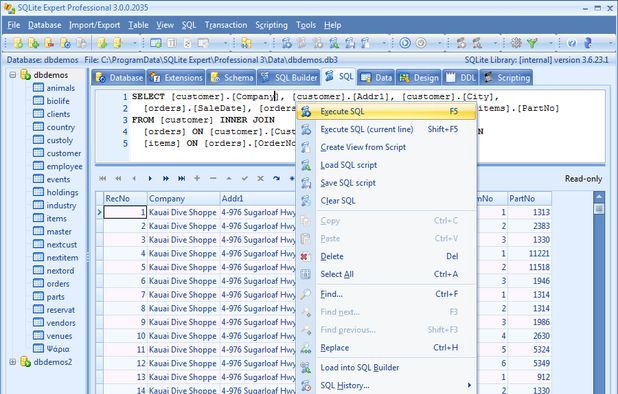Choose Save SQL script from the menu
The image size is (618, 394).
[386, 183]
